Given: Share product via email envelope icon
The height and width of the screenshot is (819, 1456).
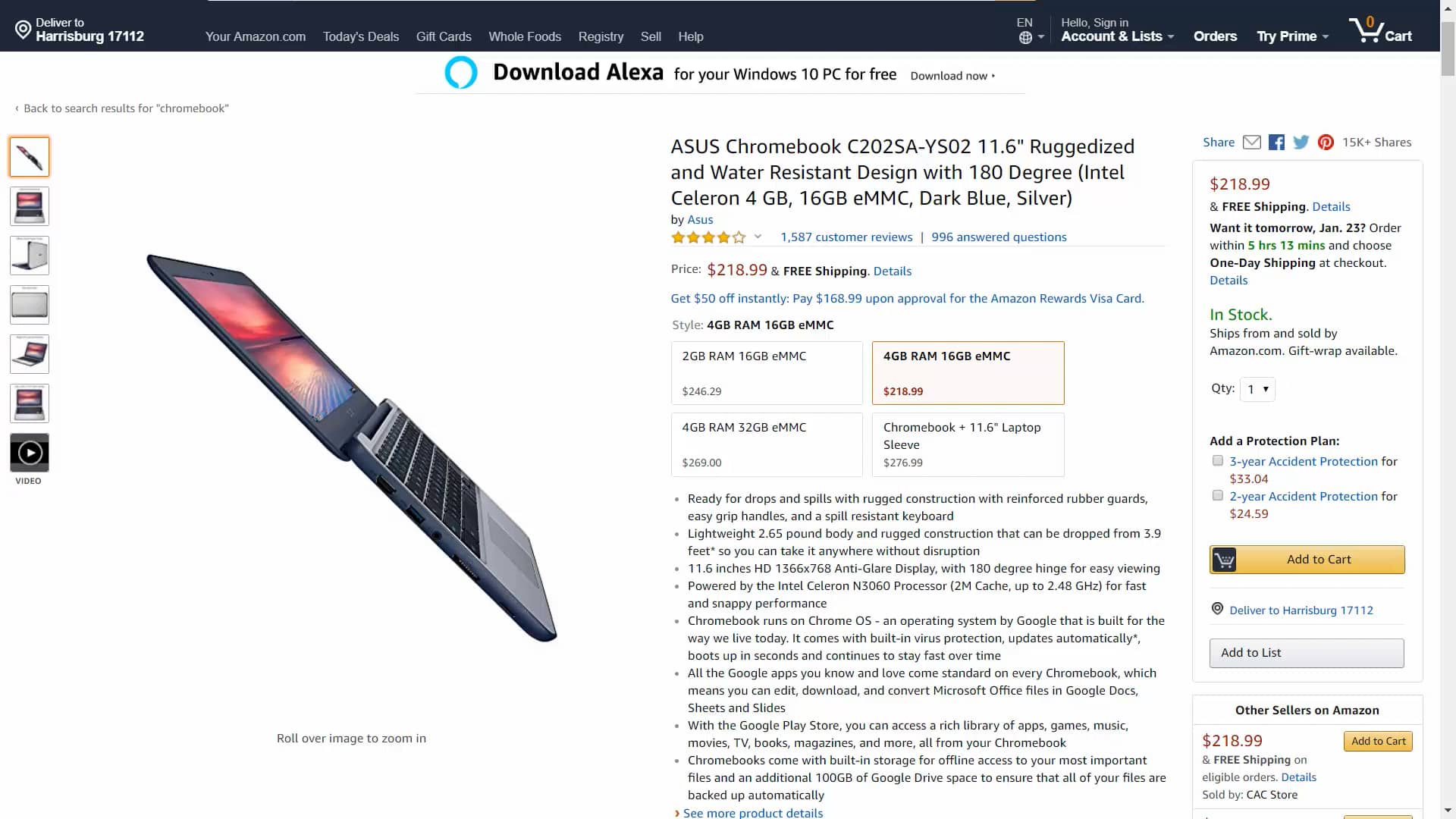Looking at the screenshot, I should click(1251, 143).
